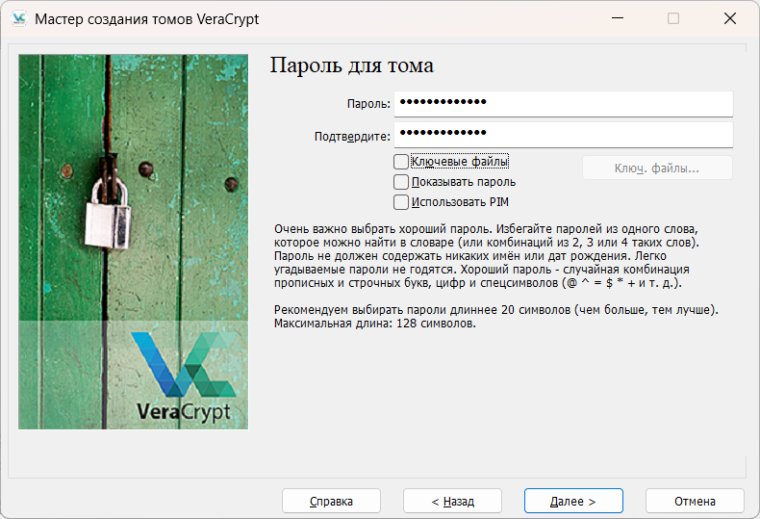Go back with the < Назад button
The image size is (760, 519).
click(452, 501)
